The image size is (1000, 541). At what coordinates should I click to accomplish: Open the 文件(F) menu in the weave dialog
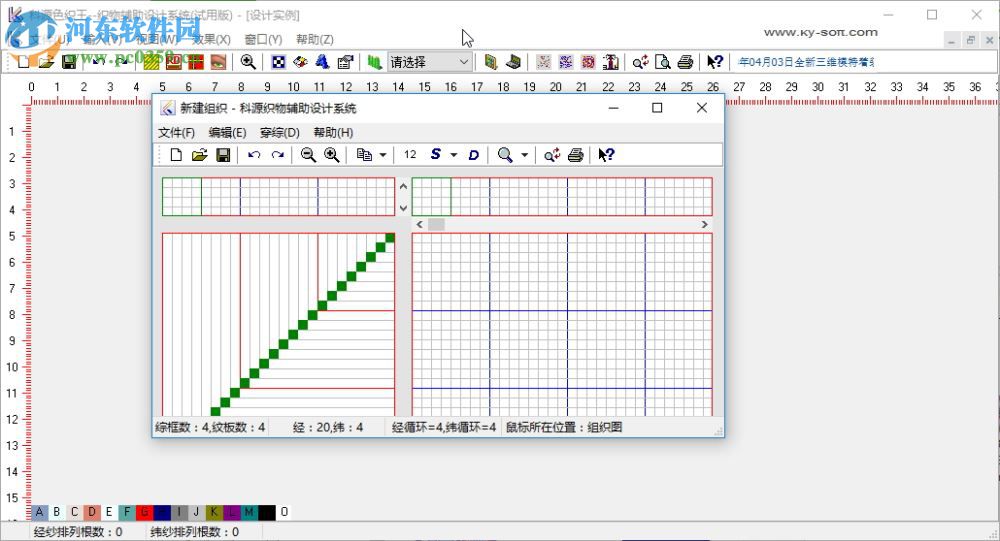pyautogui.click(x=176, y=132)
